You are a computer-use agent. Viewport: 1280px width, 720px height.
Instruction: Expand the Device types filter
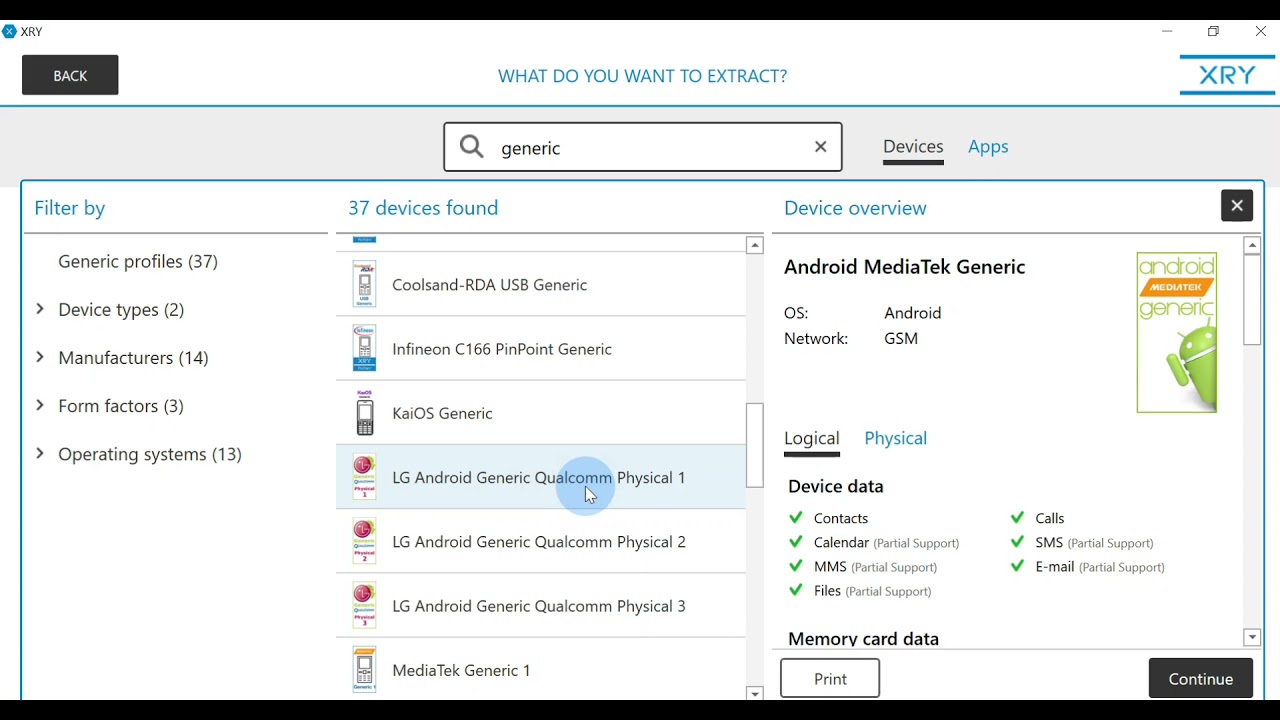tap(40, 309)
